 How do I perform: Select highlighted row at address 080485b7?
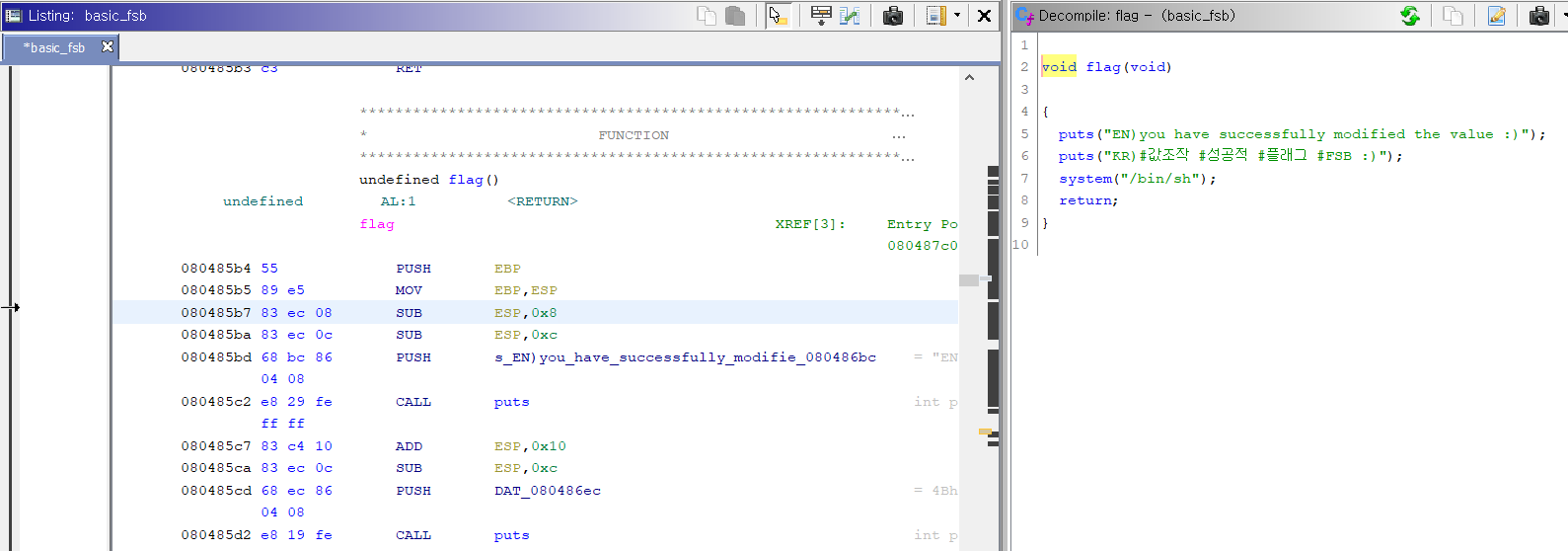point(535,312)
